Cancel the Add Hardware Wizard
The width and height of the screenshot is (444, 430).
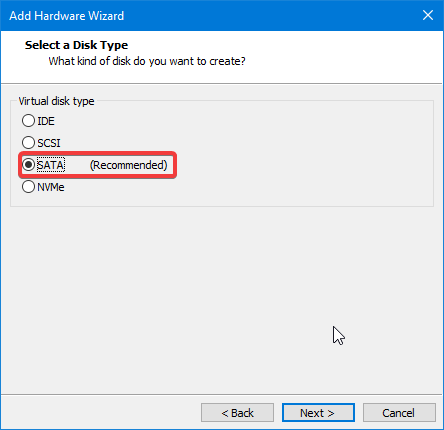399,413
